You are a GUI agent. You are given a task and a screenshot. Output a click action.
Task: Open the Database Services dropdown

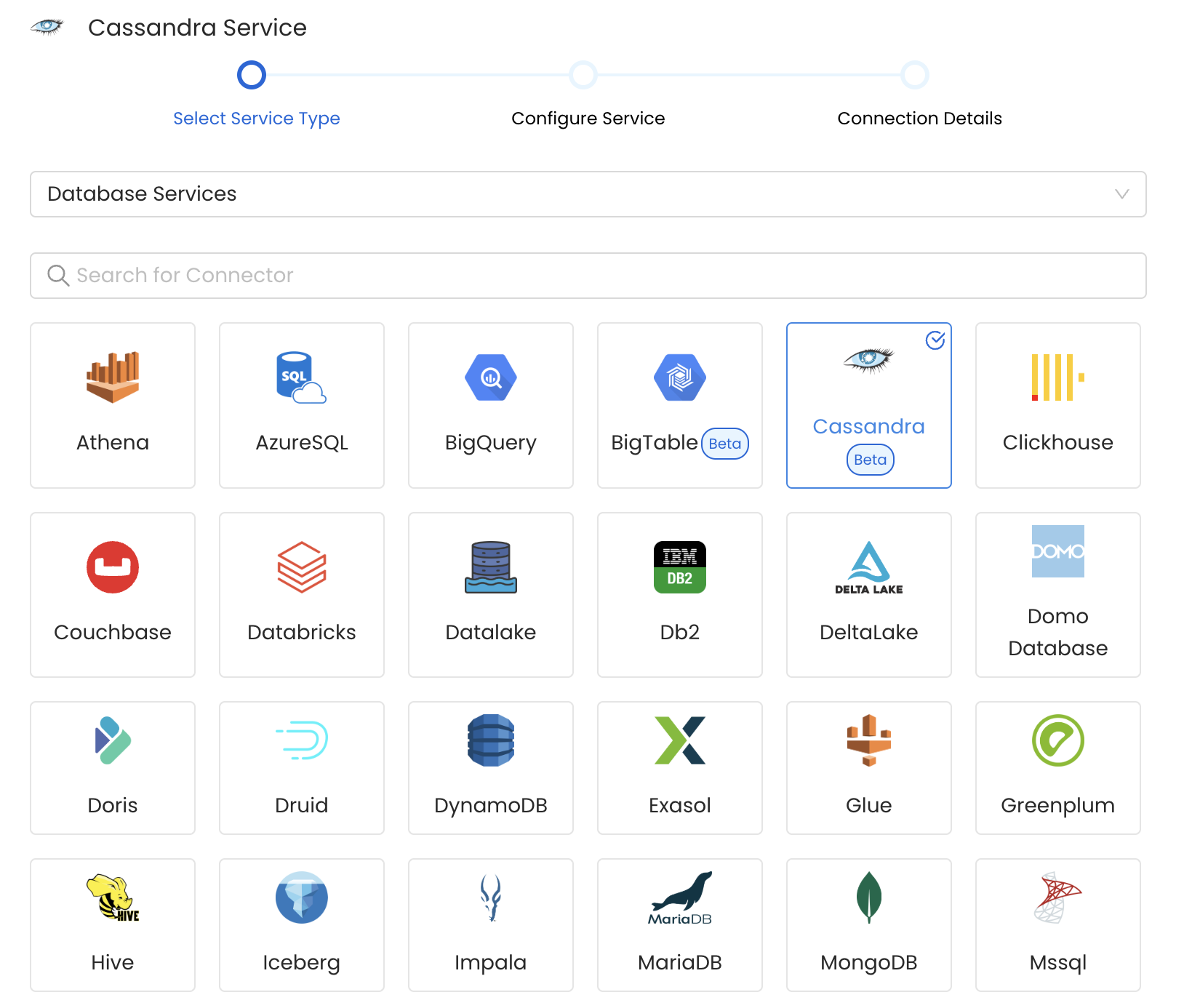(x=588, y=194)
